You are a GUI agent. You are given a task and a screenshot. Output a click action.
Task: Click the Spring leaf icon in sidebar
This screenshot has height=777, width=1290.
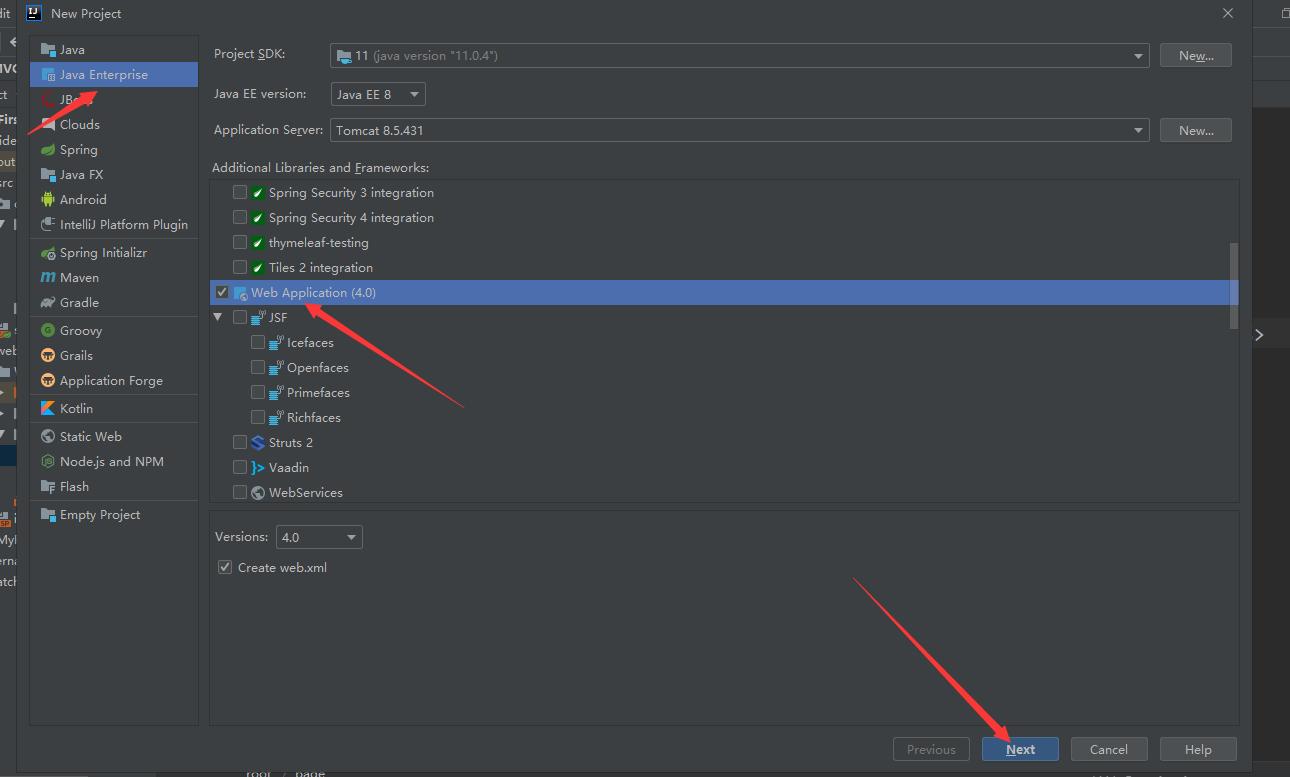(48, 149)
